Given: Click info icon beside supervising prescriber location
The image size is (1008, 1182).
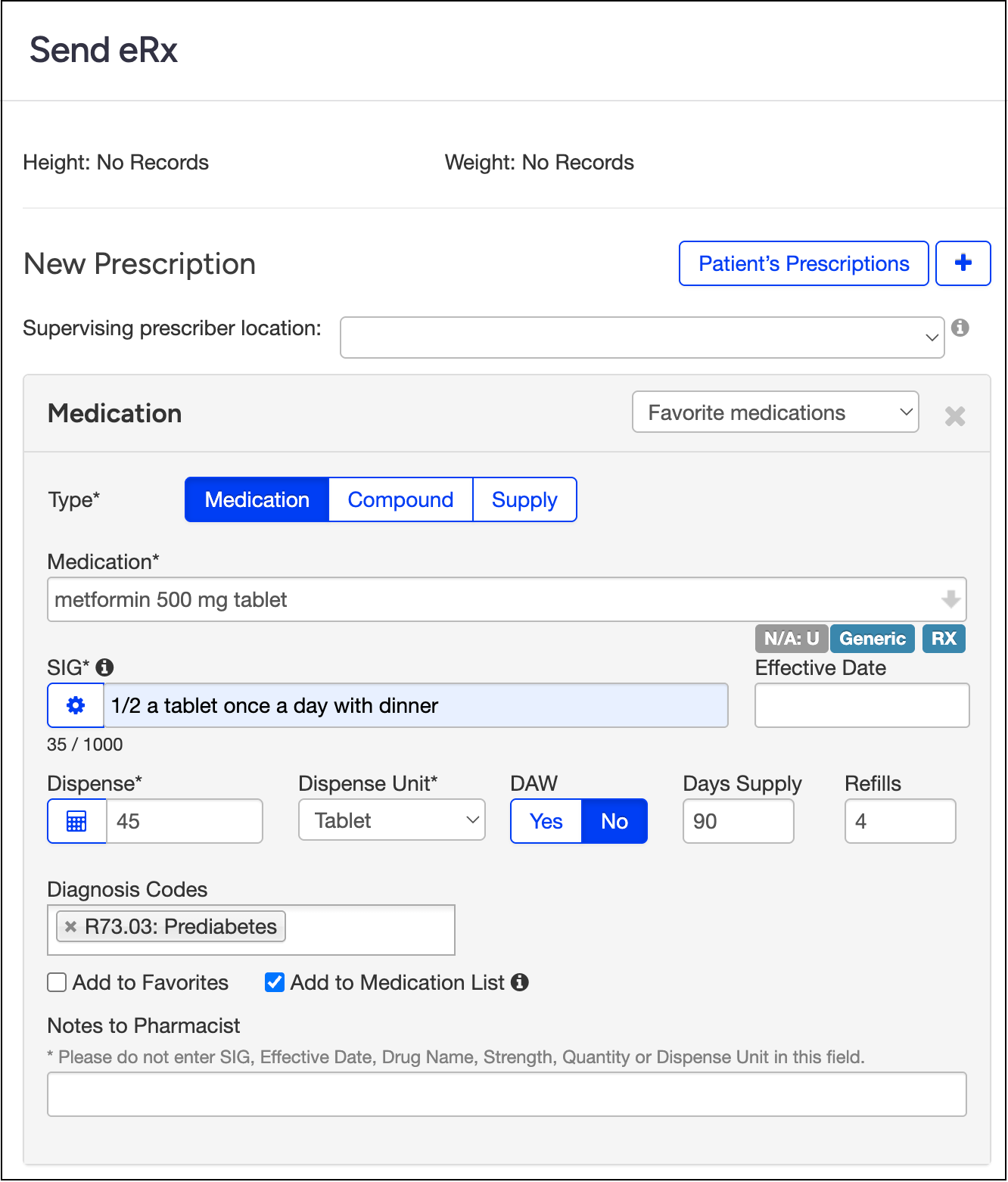Looking at the screenshot, I should 960,328.
